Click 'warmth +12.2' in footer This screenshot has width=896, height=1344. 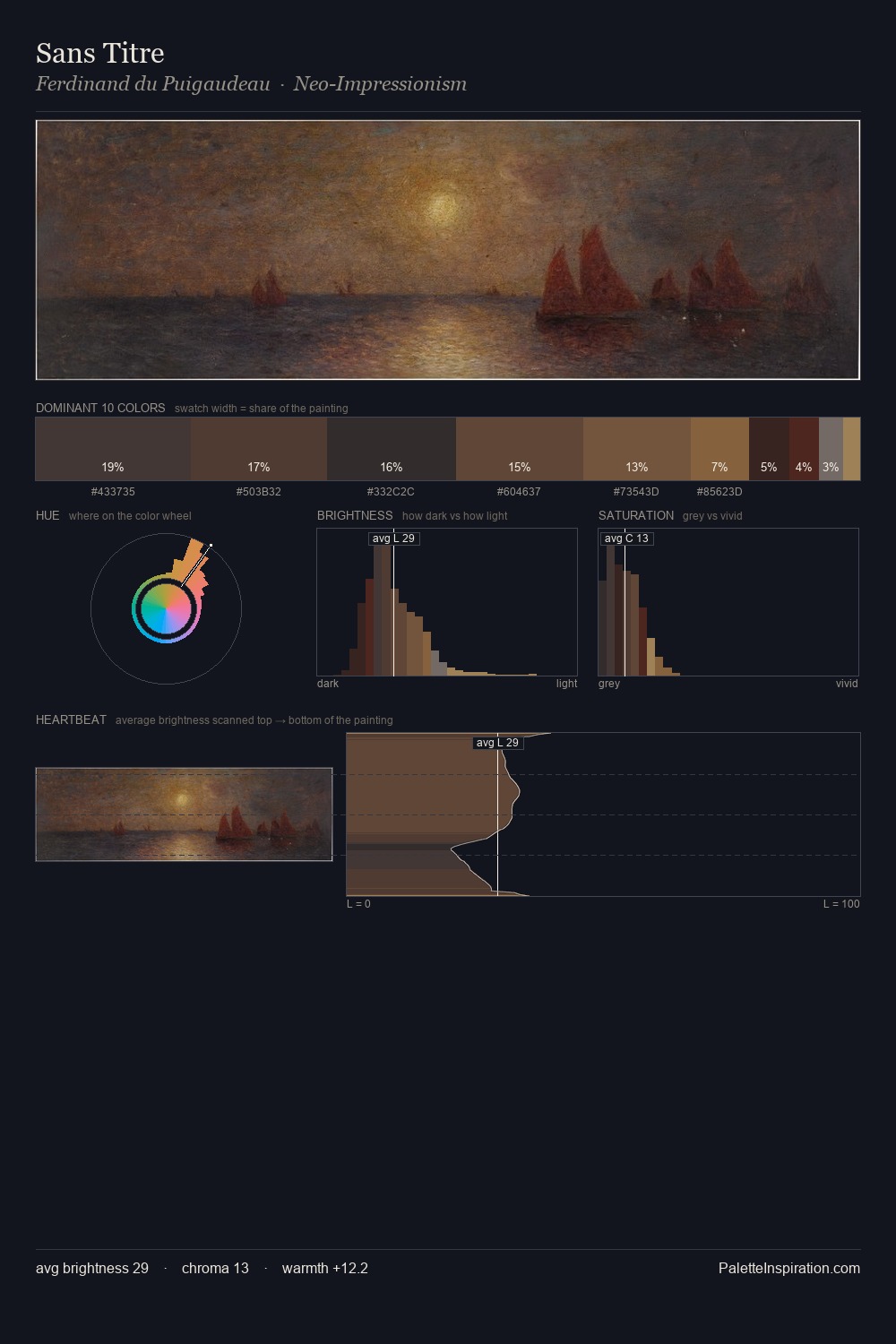pyautogui.click(x=325, y=1268)
